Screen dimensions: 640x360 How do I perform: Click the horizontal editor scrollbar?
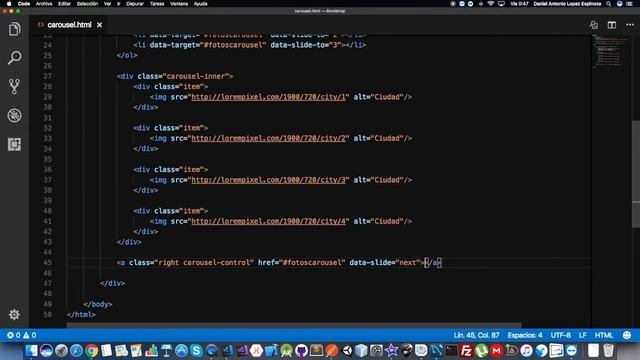point(294,325)
